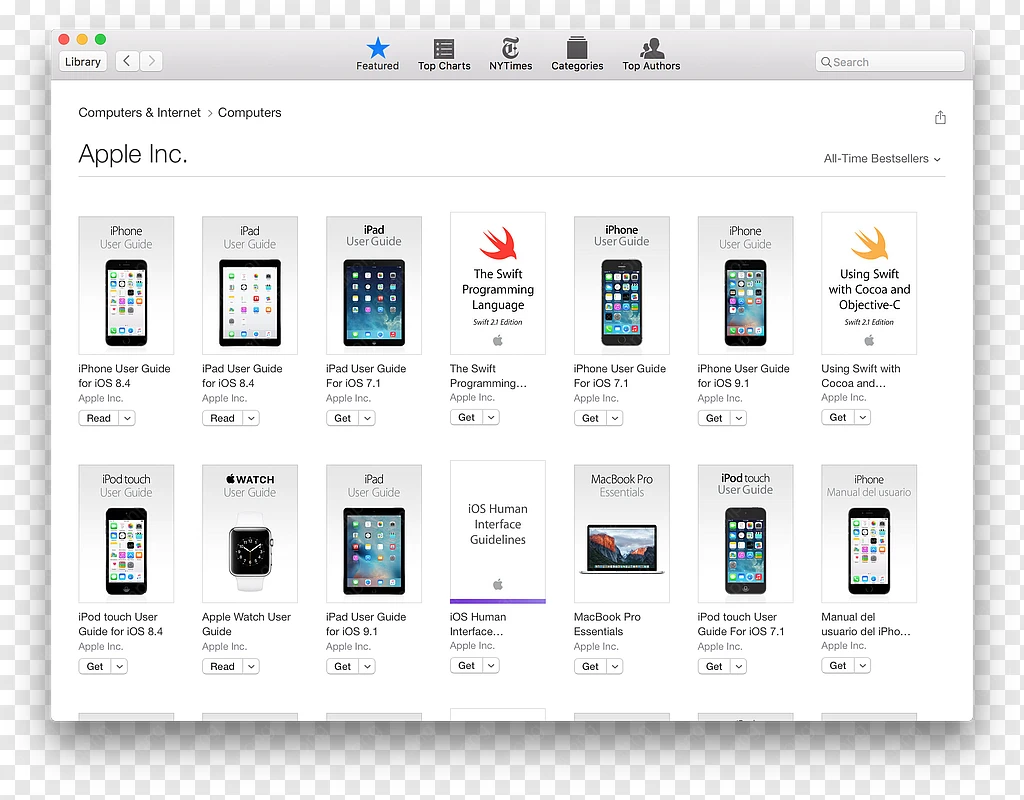Viewport: 1024px width, 800px height.
Task: Open iPhone User Guide iOS 8.4 cover
Action: pos(126,285)
